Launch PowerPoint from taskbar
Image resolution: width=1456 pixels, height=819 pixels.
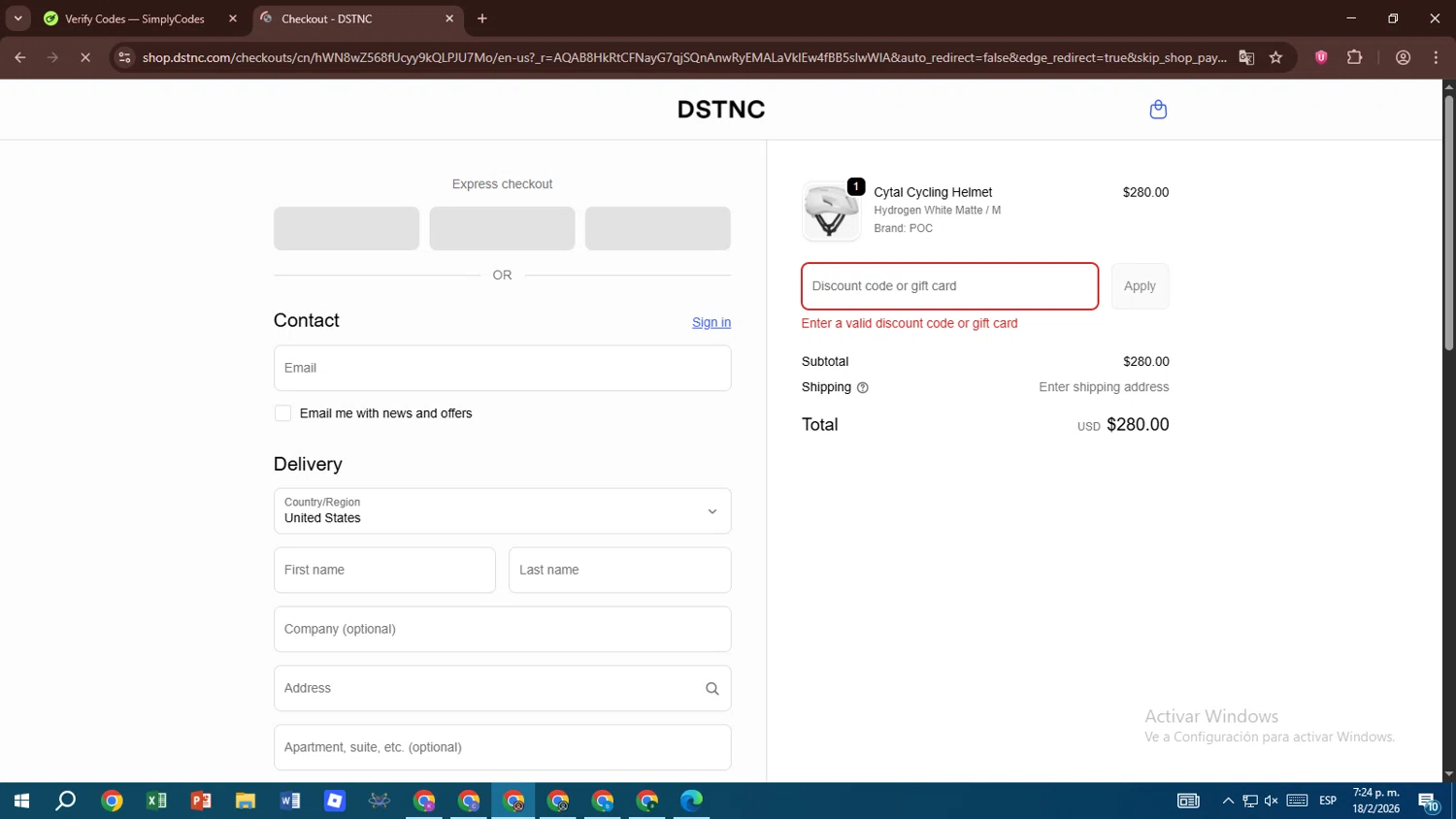pos(201,801)
